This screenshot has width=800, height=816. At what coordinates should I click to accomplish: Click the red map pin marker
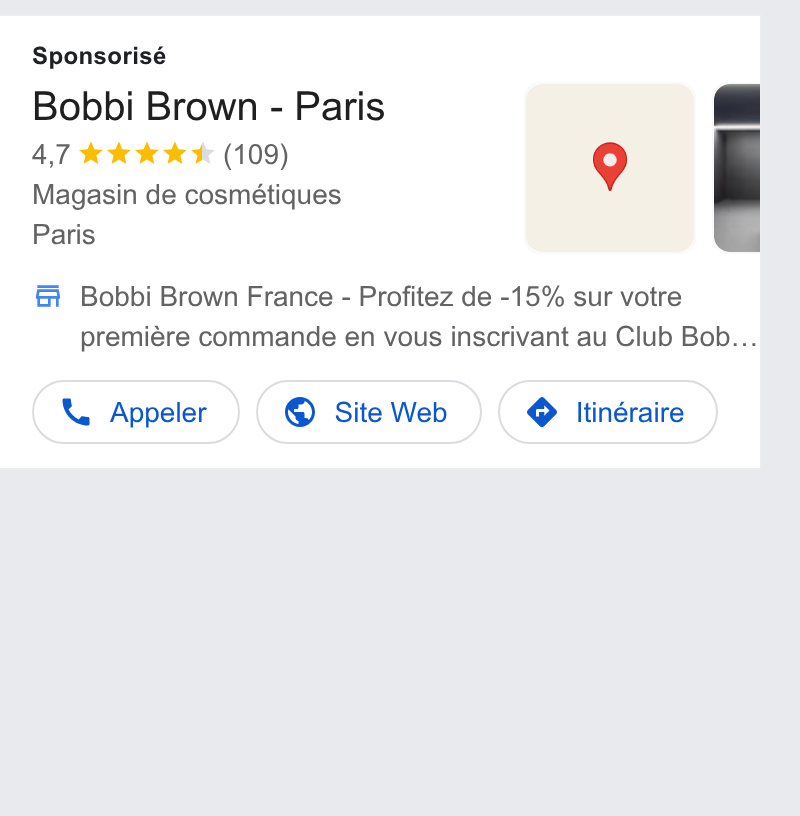point(609,166)
